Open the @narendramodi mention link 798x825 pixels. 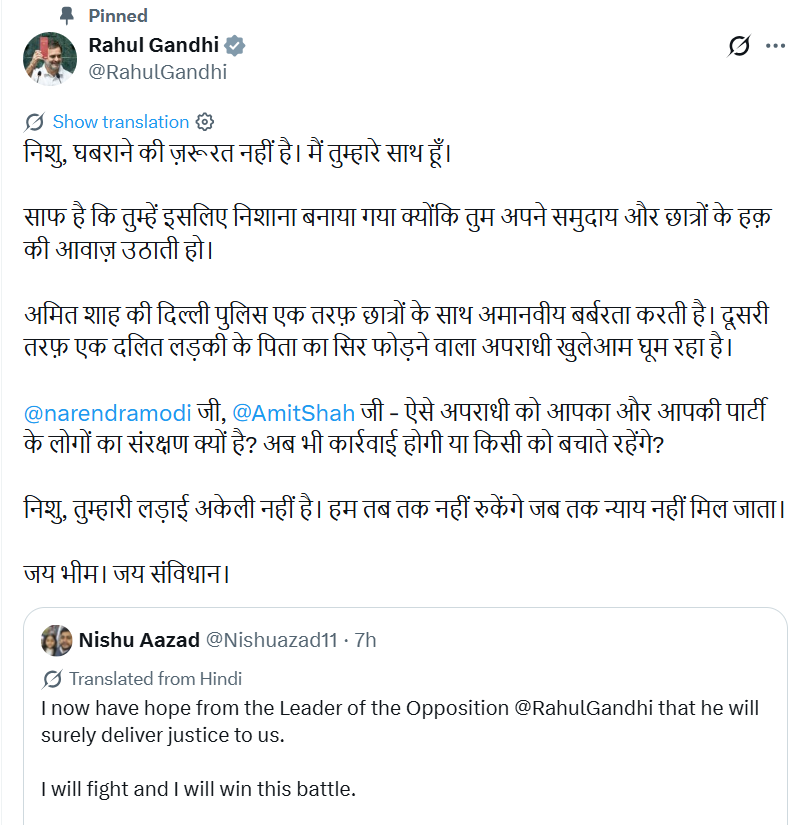pos(107,413)
